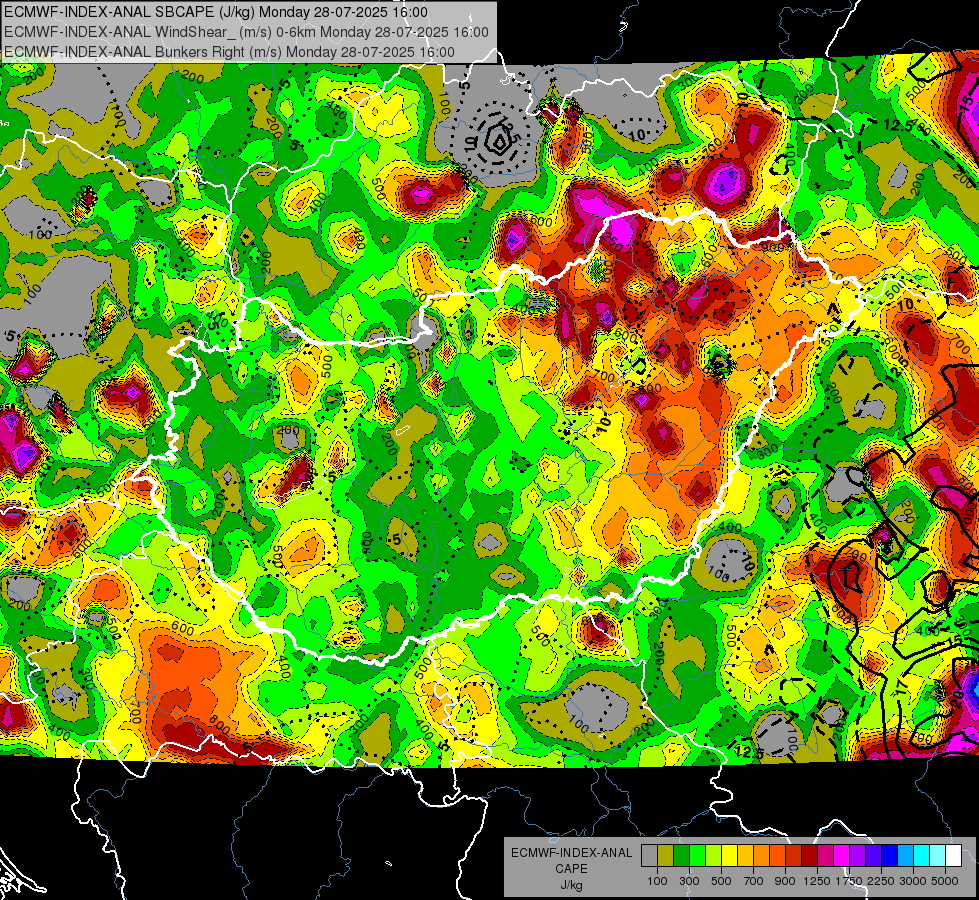Click the dark green legend swatch
Viewport: 979px width, 900px height.
click(x=681, y=856)
